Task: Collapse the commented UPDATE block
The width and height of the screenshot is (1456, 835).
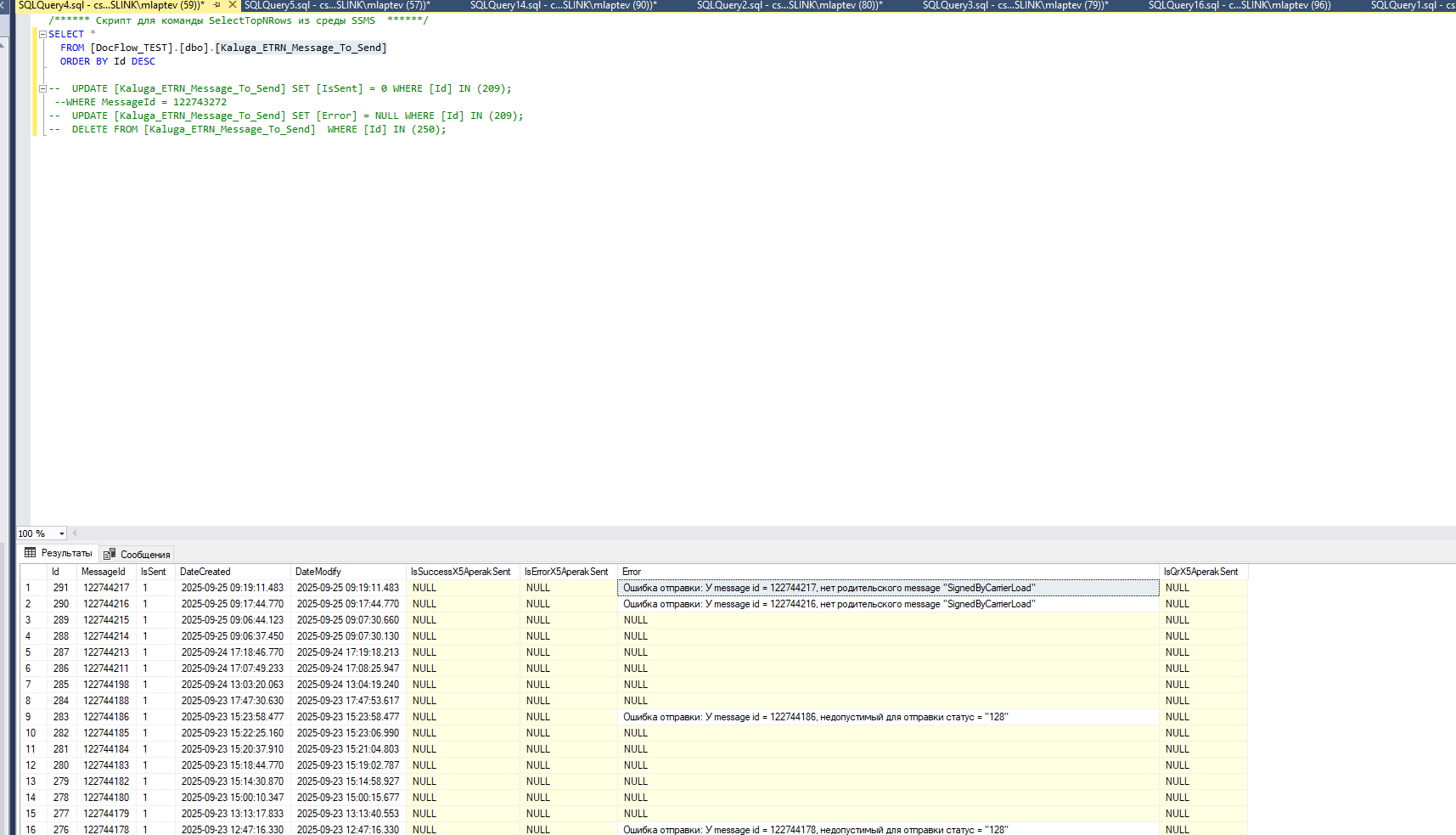Action: click(x=42, y=88)
